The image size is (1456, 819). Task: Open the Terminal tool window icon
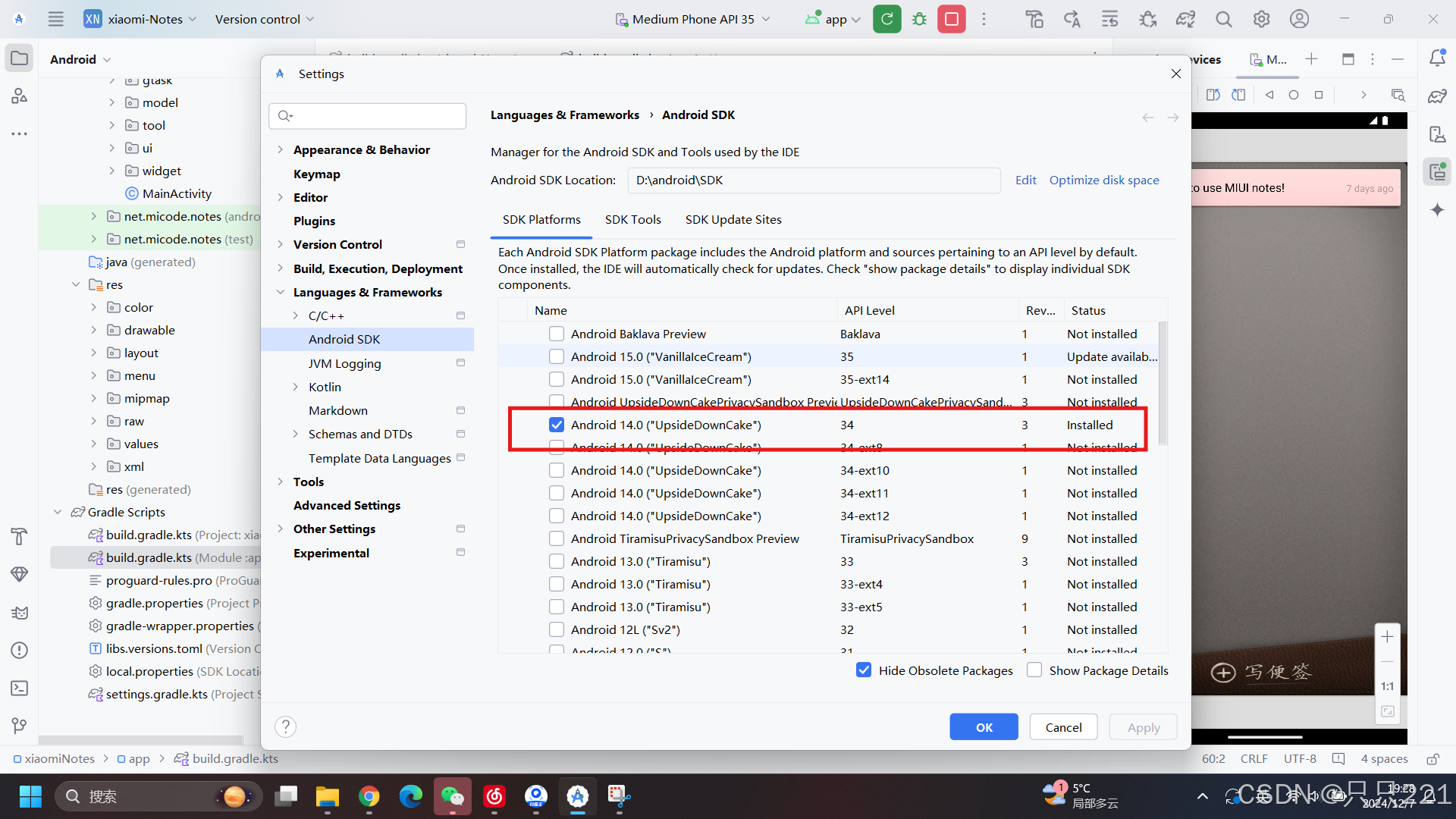[20, 688]
